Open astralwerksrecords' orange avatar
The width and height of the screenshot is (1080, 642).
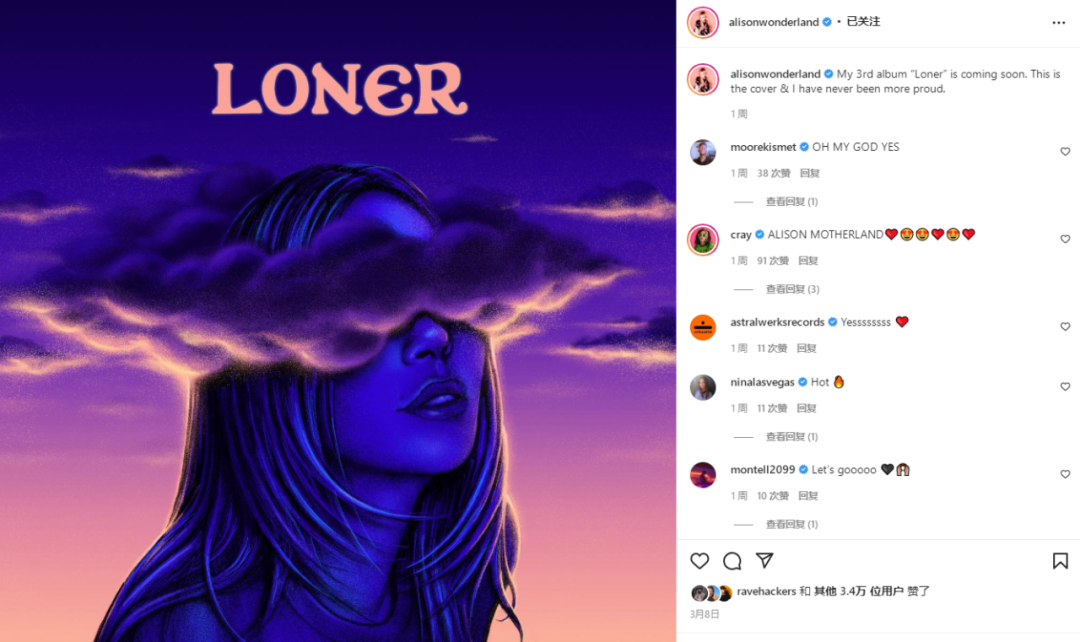point(703,327)
